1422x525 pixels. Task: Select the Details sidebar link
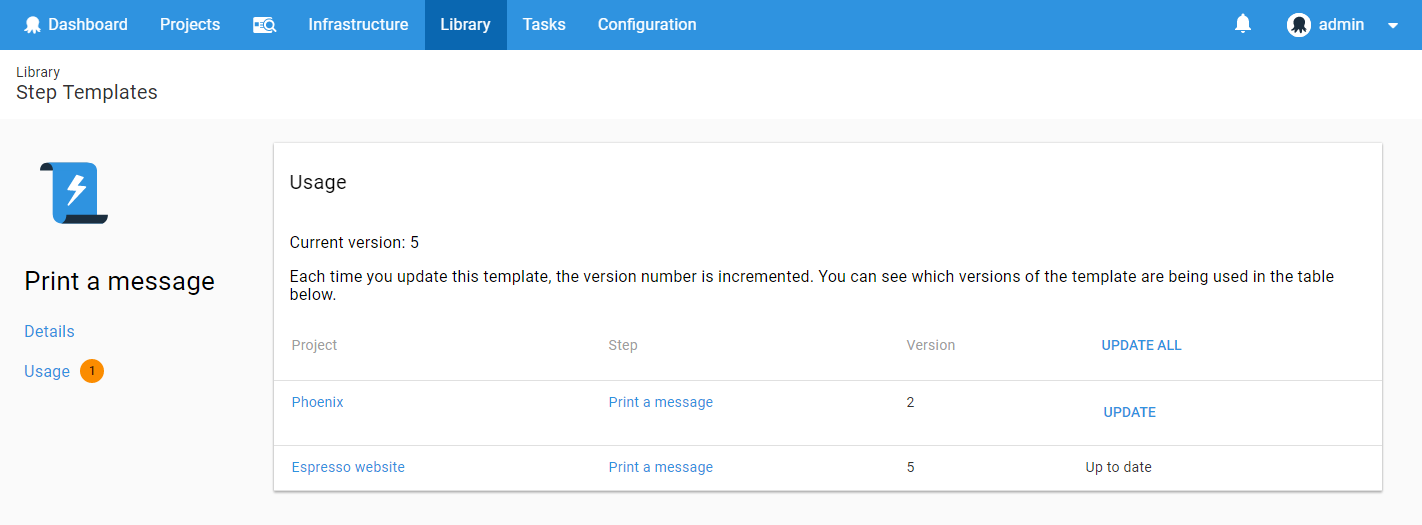tap(49, 331)
